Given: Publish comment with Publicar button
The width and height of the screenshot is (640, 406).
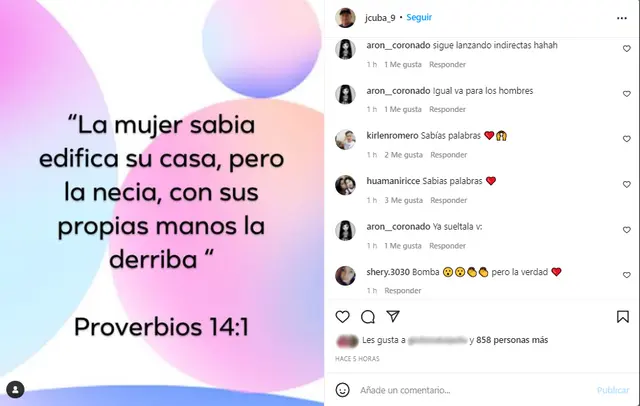Looking at the screenshot, I should (613, 390).
